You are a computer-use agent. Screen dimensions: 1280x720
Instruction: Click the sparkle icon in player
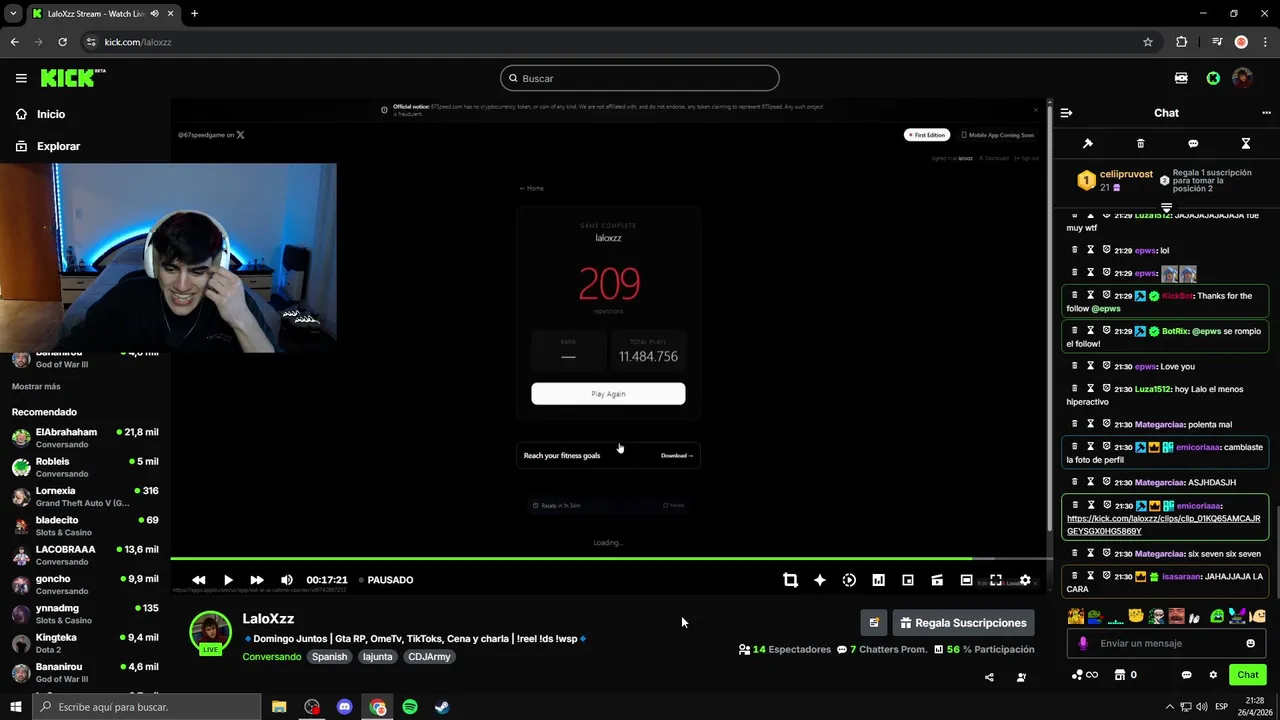820,580
